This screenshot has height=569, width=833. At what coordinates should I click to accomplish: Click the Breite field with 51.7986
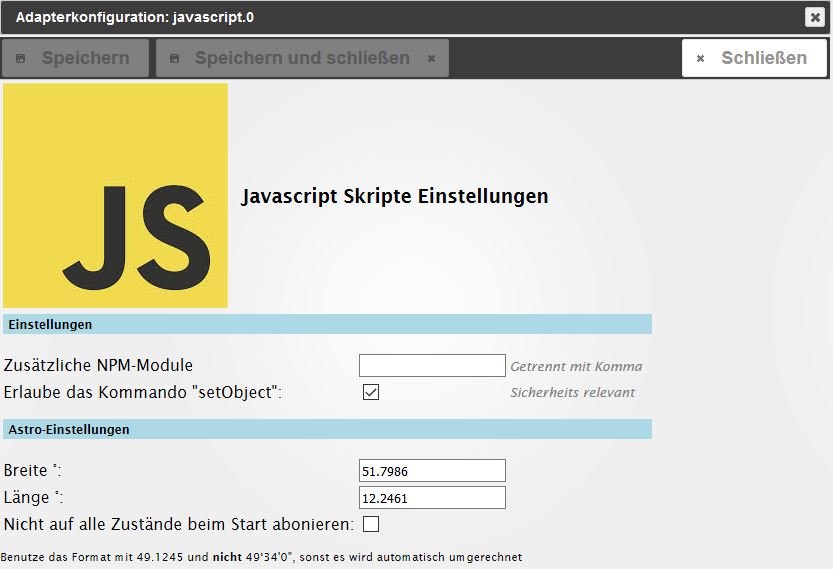[x=432, y=471]
